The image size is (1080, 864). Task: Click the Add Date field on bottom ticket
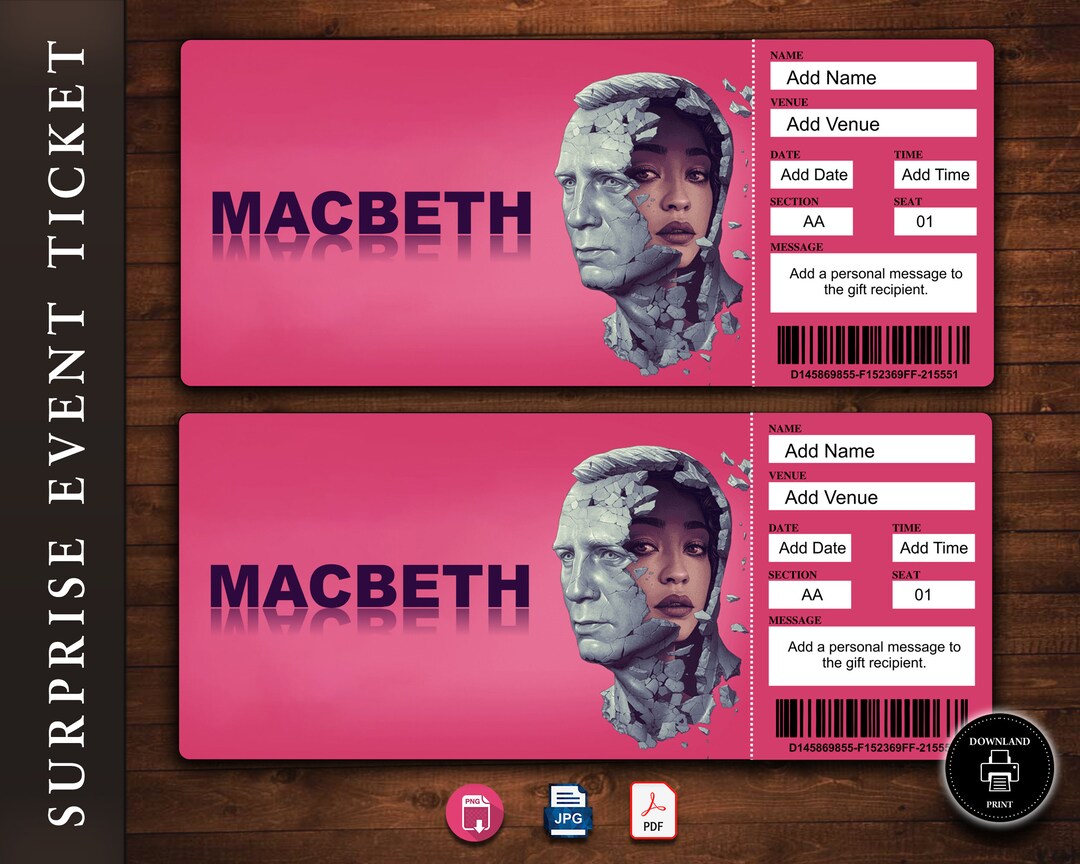click(x=810, y=548)
